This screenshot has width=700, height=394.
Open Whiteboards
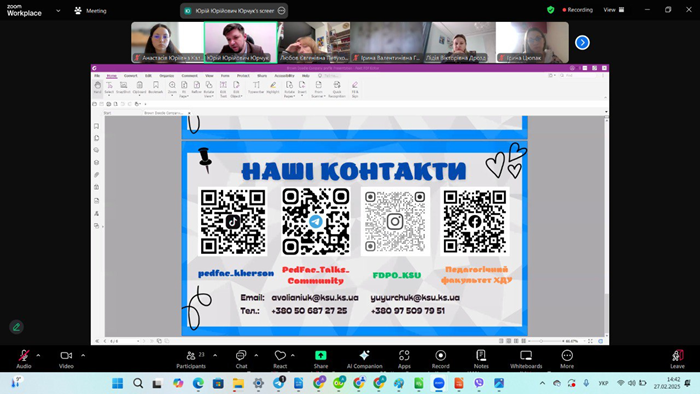pos(526,359)
